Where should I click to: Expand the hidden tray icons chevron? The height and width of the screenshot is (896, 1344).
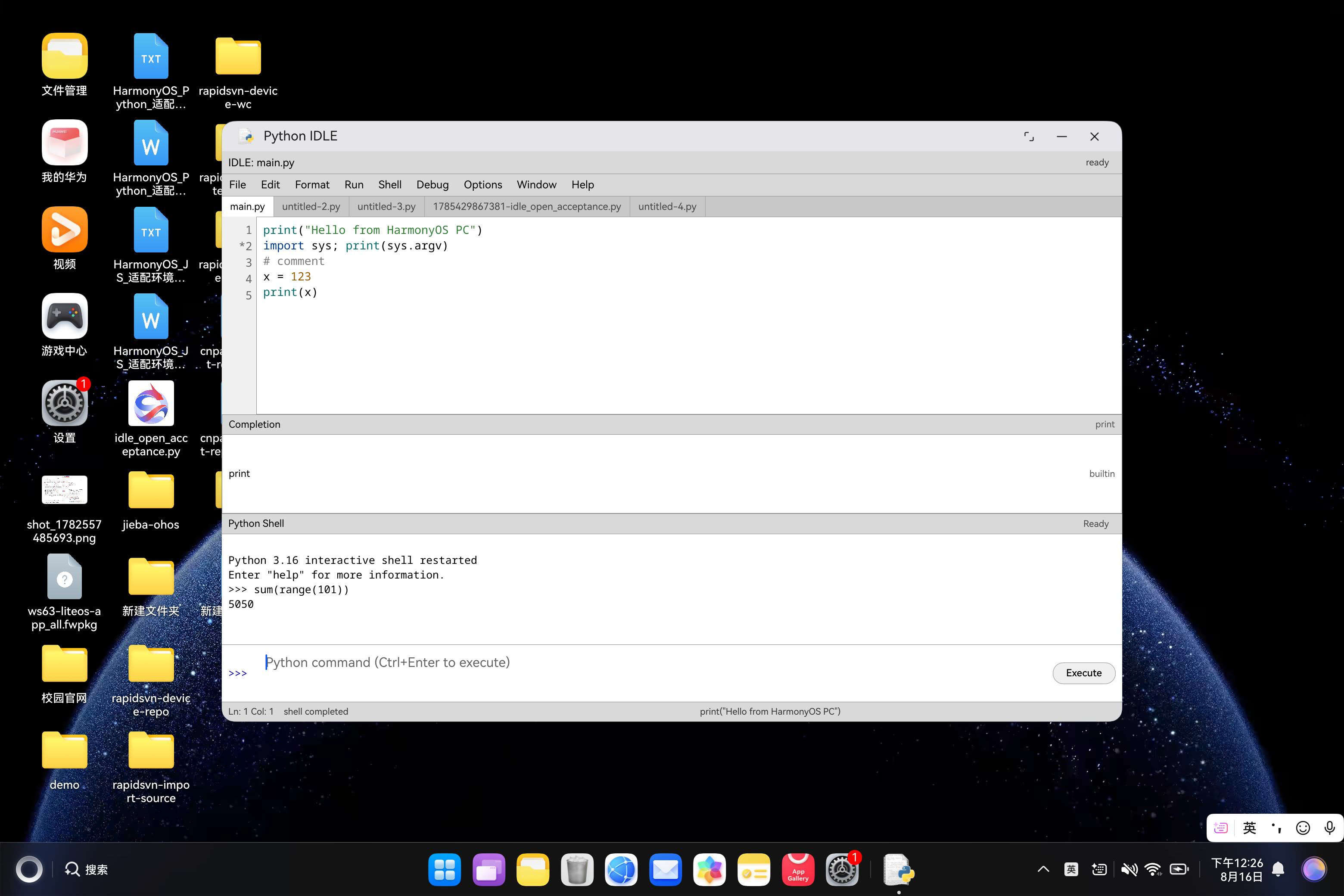coord(1043,870)
